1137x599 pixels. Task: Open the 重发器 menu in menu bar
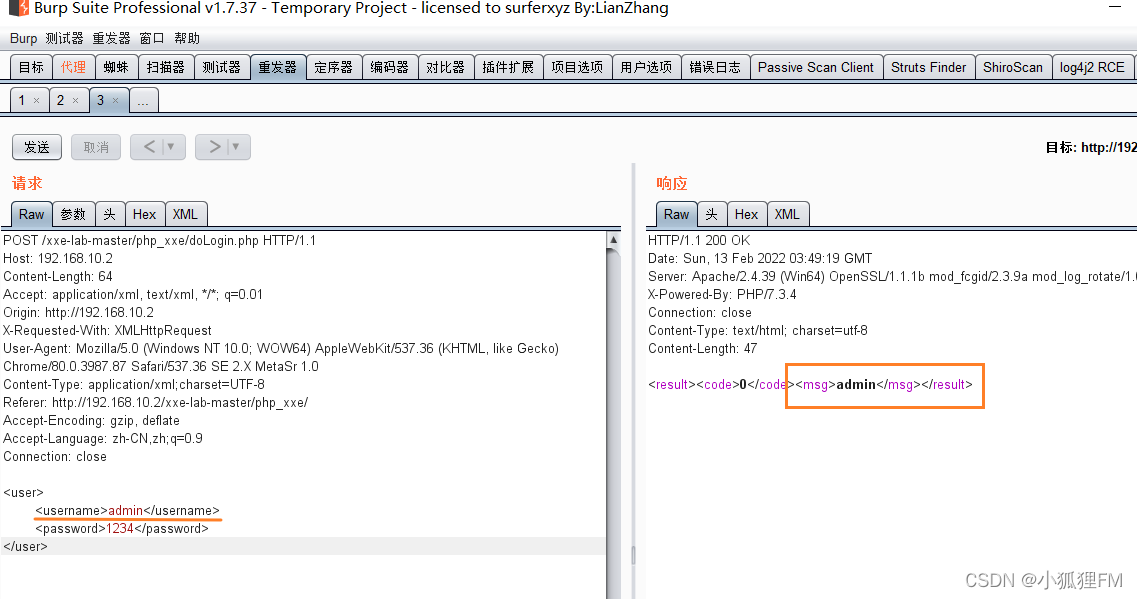(x=111, y=38)
